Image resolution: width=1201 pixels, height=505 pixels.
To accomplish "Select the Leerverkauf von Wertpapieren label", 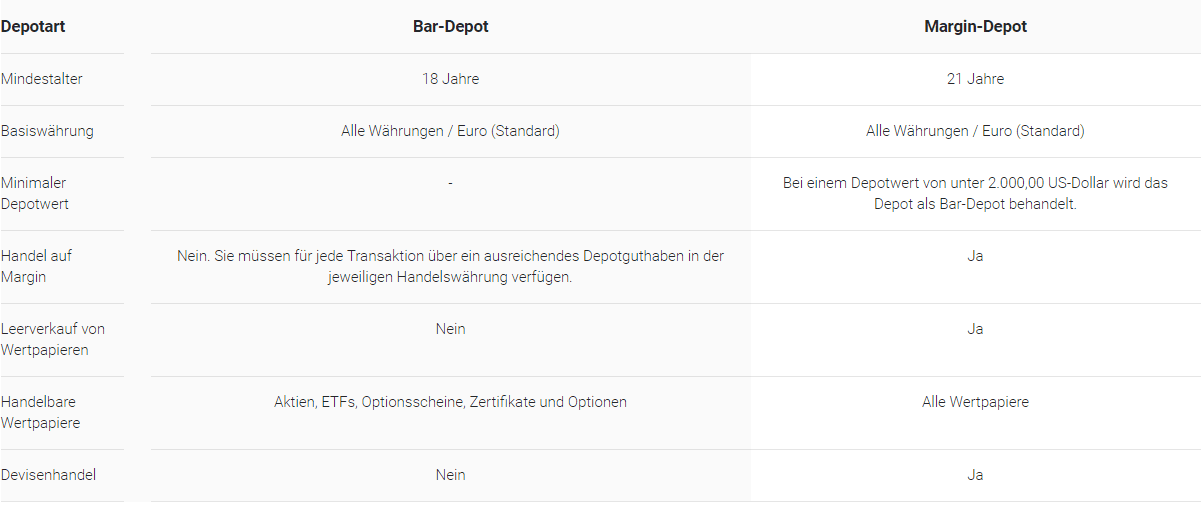I will click(52, 339).
